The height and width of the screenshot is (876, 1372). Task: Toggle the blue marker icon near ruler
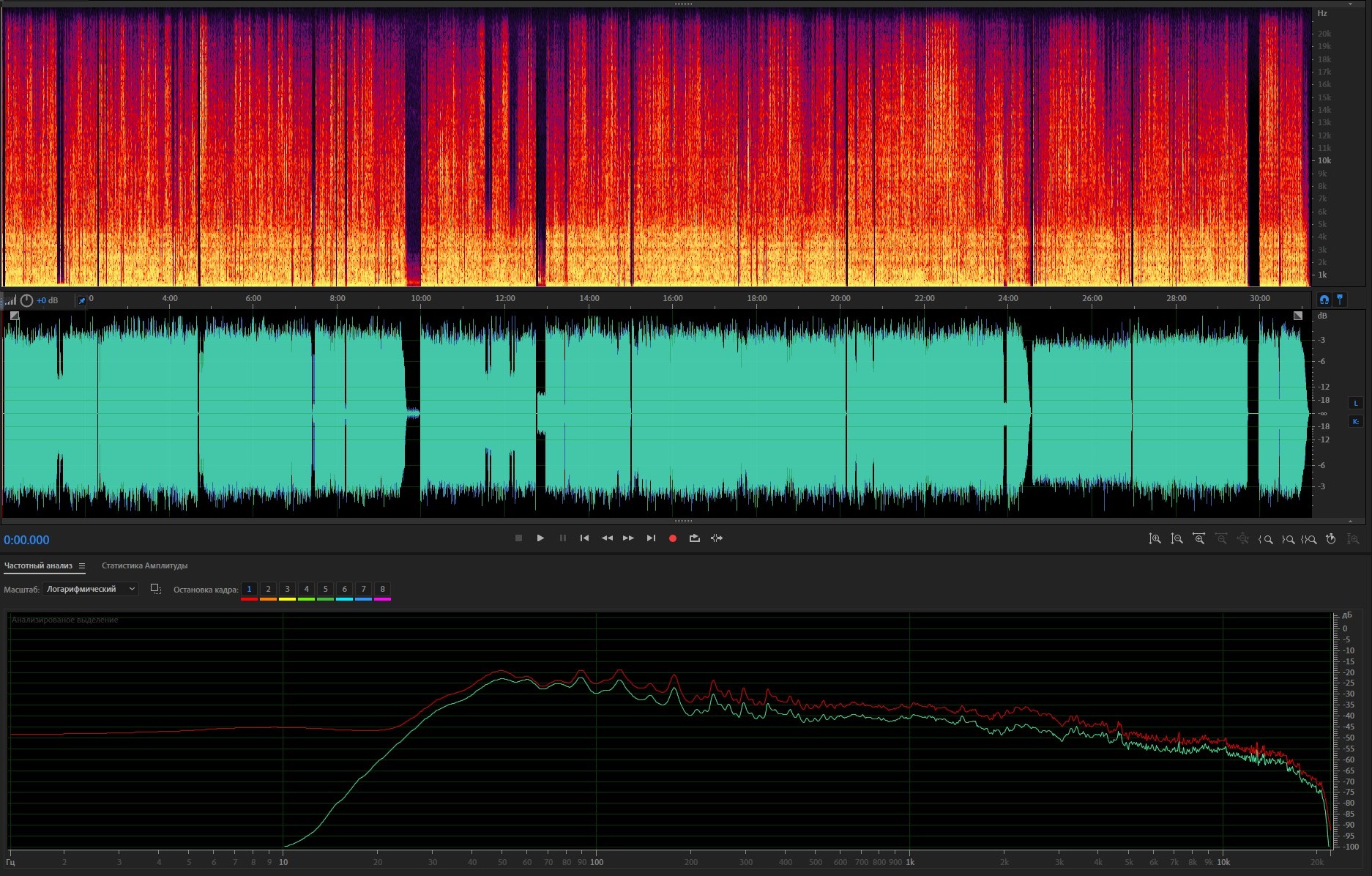[1340, 300]
